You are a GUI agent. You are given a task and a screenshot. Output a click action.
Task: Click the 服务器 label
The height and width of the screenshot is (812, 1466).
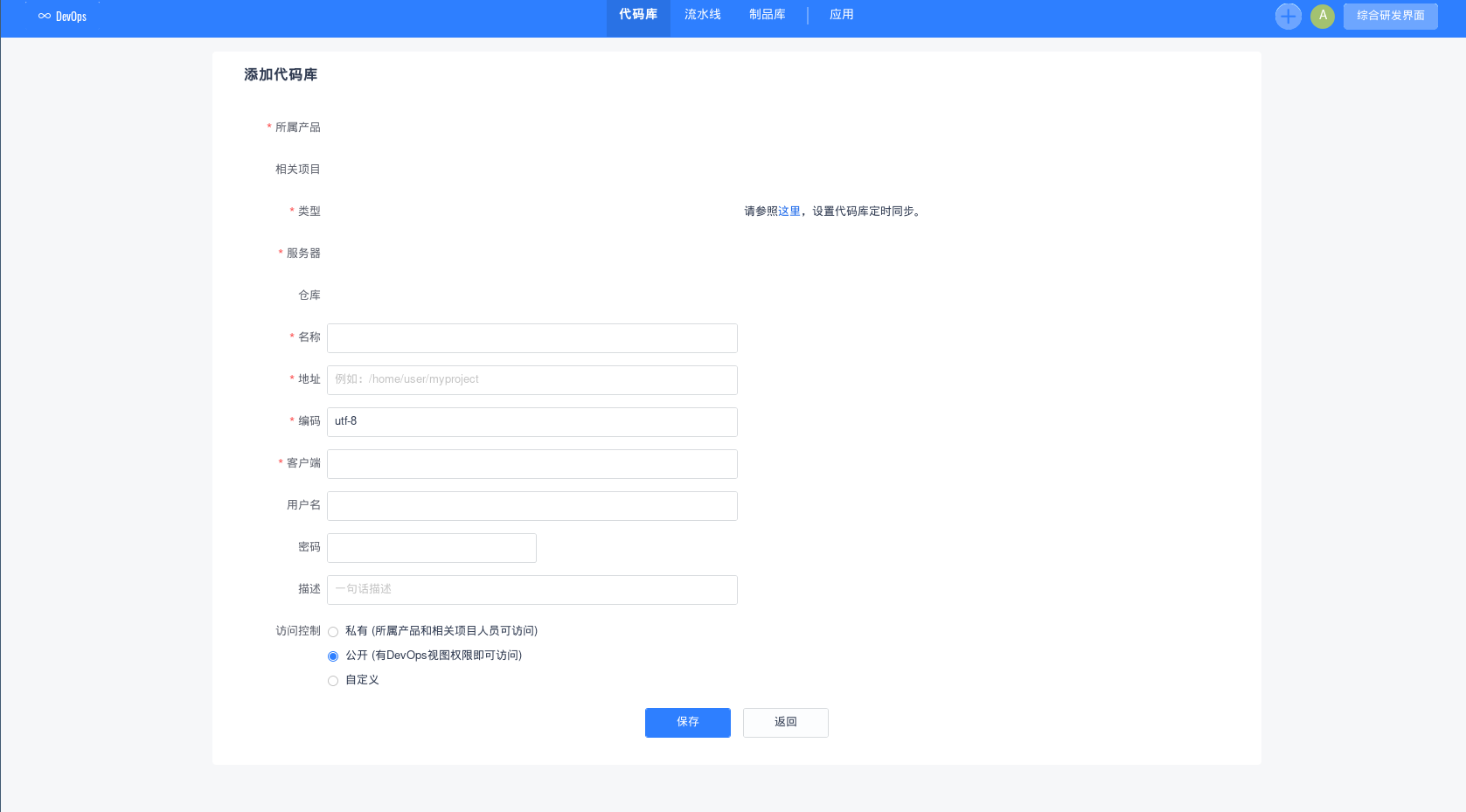pos(303,253)
